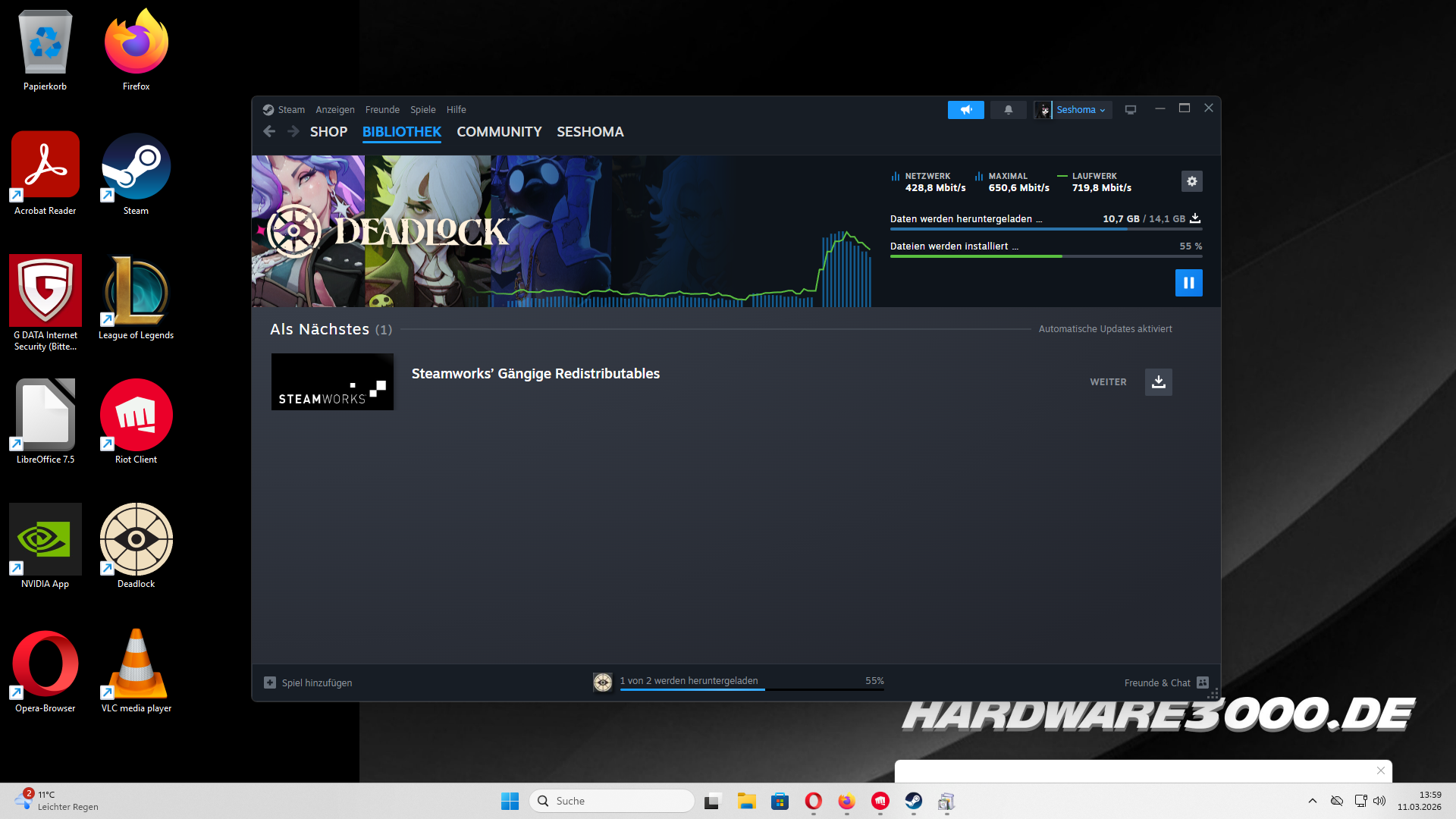
Task: Open download settings gear icon
Action: (x=1191, y=181)
